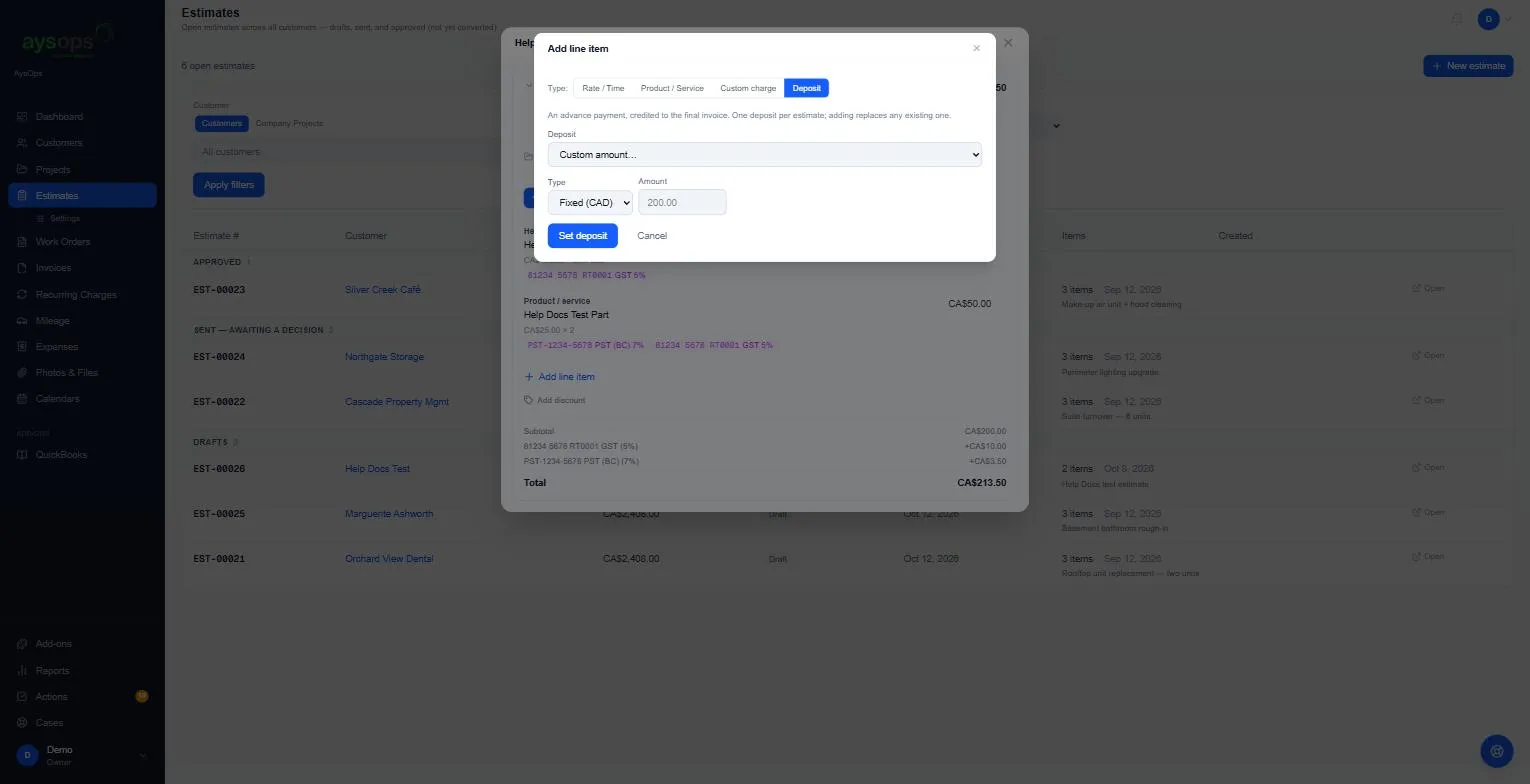Open Calendars sidebar icon

pos(22,399)
